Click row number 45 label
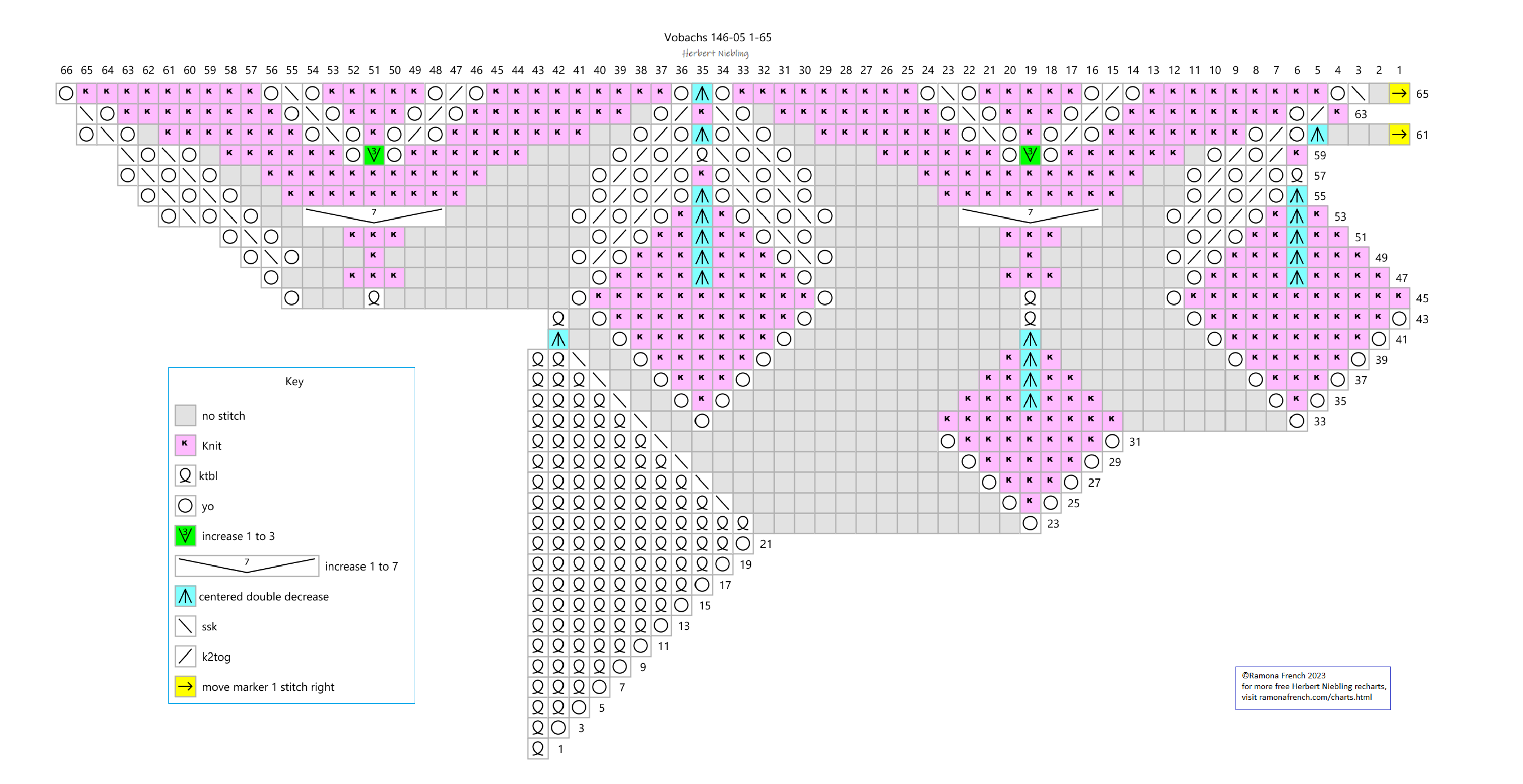Image resolution: width=1523 pixels, height=784 pixels. [x=1422, y=299]
